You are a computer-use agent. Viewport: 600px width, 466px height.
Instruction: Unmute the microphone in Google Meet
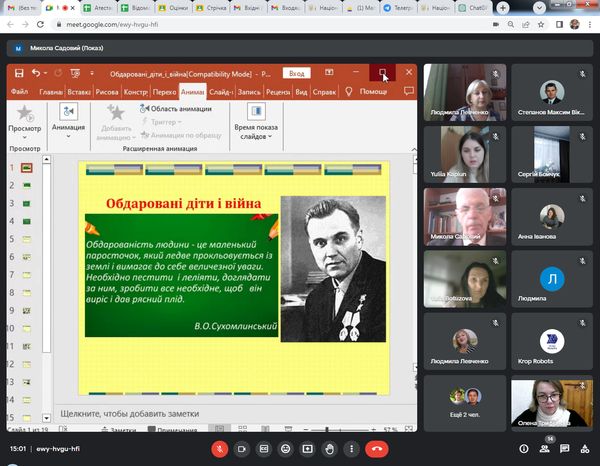[x=221, y=449]
